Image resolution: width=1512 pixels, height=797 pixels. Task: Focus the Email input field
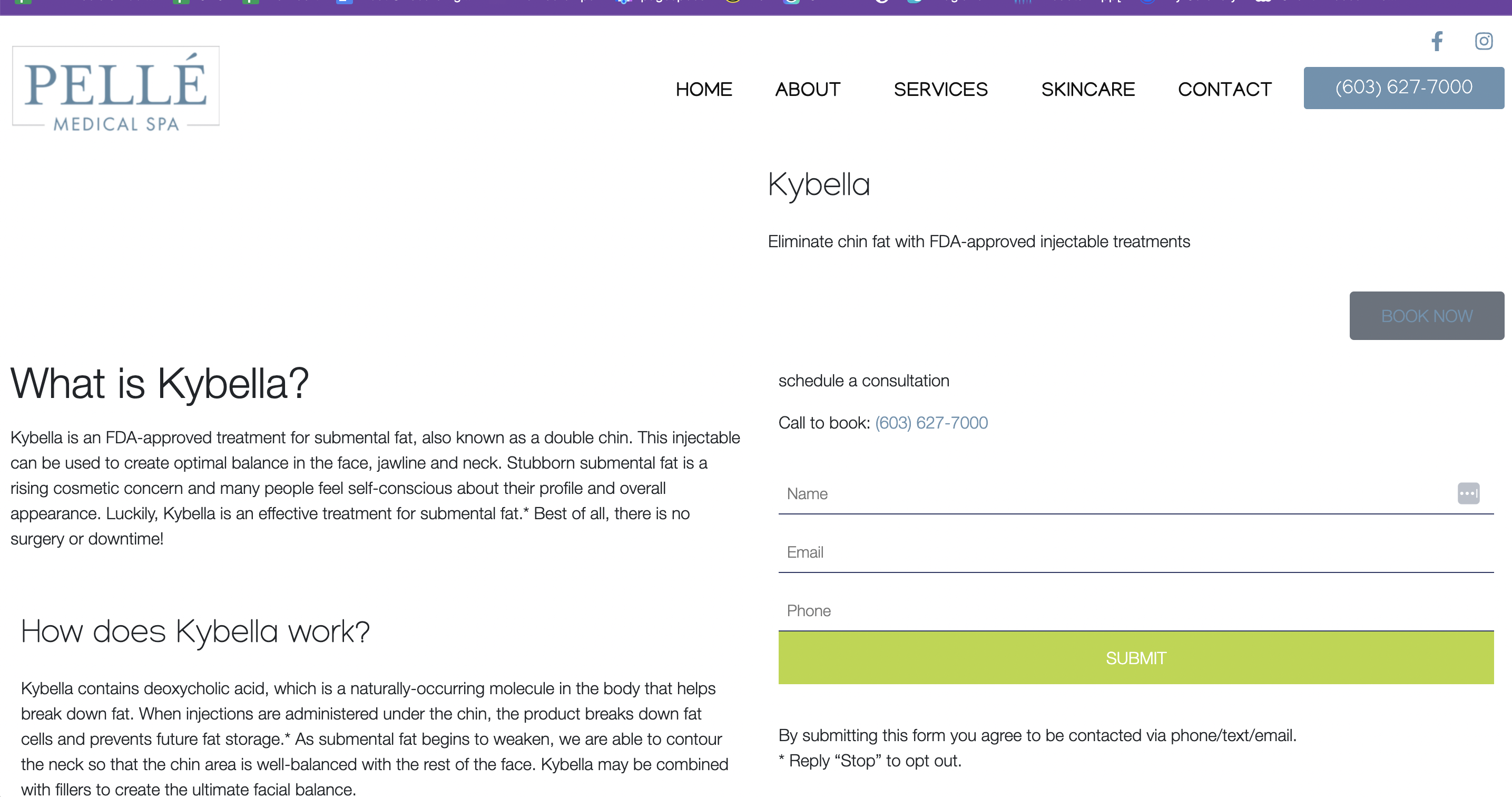(1135, 552)
